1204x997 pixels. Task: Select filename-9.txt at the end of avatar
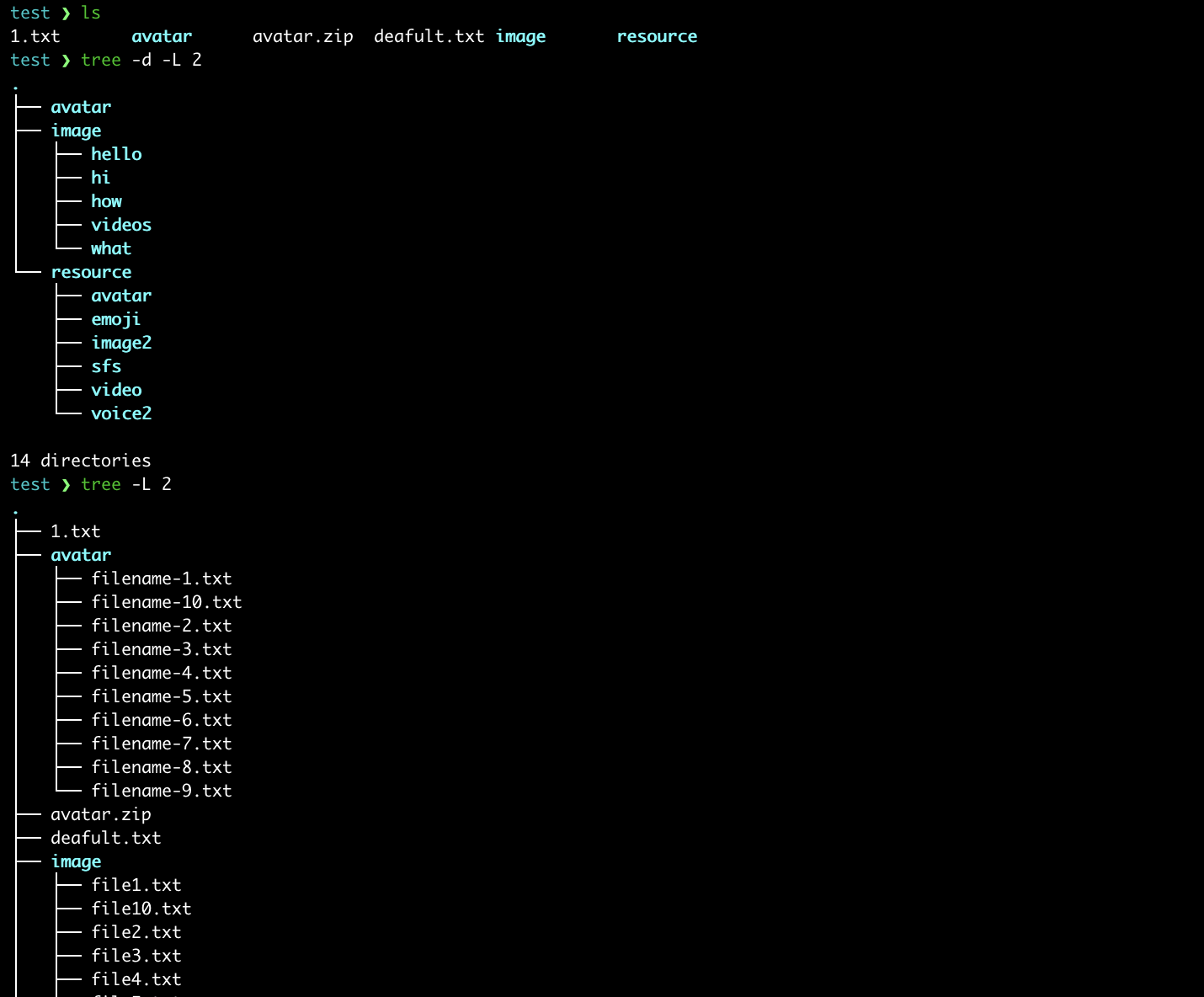coord(161,791)
